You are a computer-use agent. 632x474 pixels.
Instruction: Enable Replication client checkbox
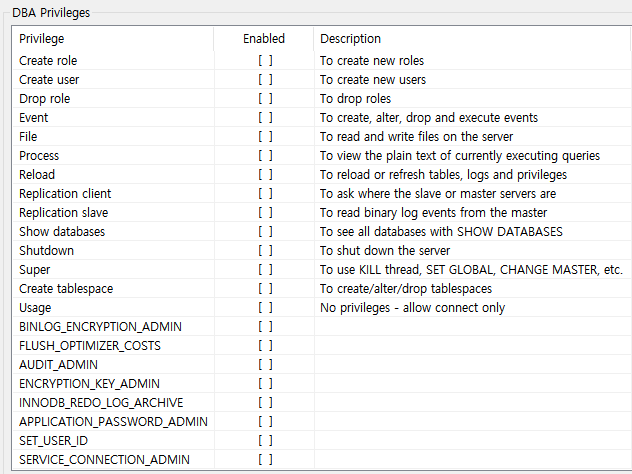coord(265,193)
